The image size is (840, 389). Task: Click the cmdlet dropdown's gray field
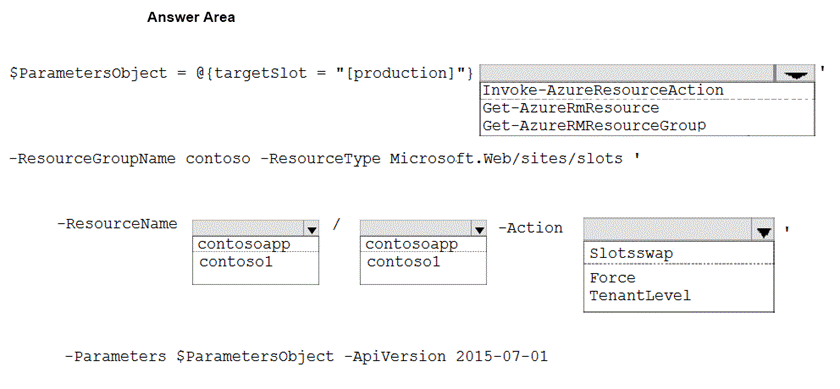click(x=627, y=73)
